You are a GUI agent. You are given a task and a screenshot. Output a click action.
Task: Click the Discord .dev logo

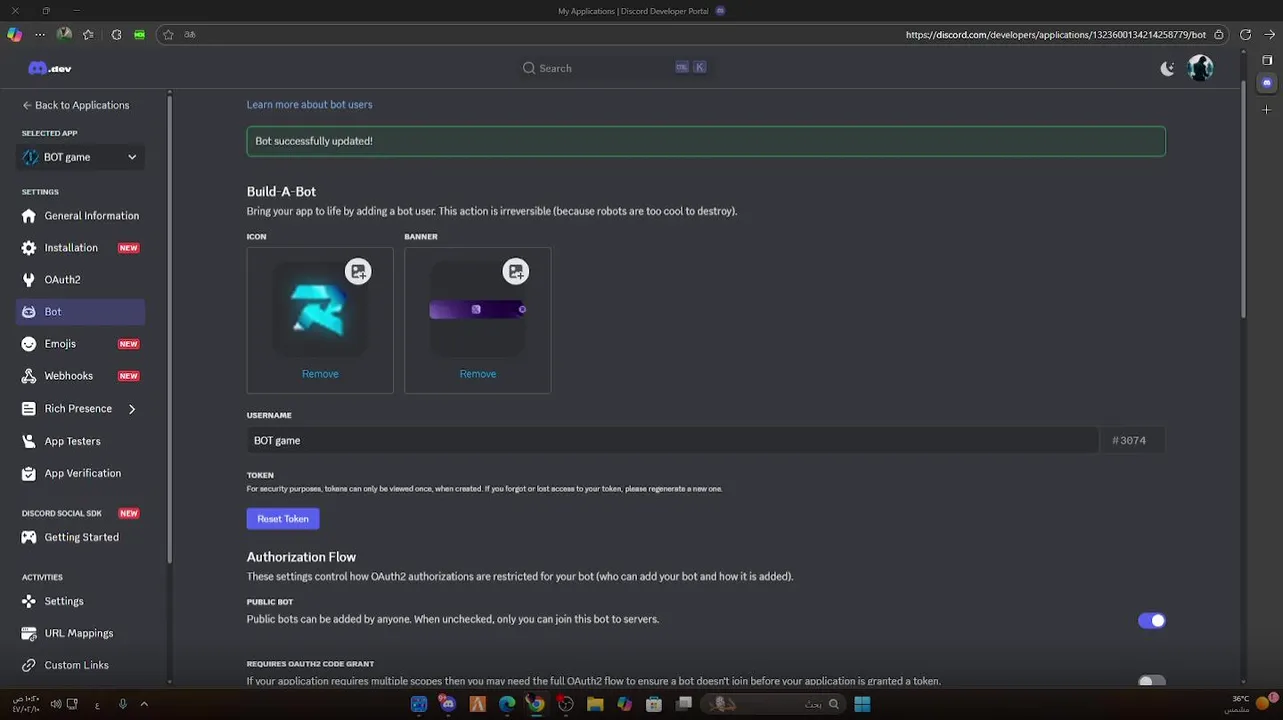50,68
